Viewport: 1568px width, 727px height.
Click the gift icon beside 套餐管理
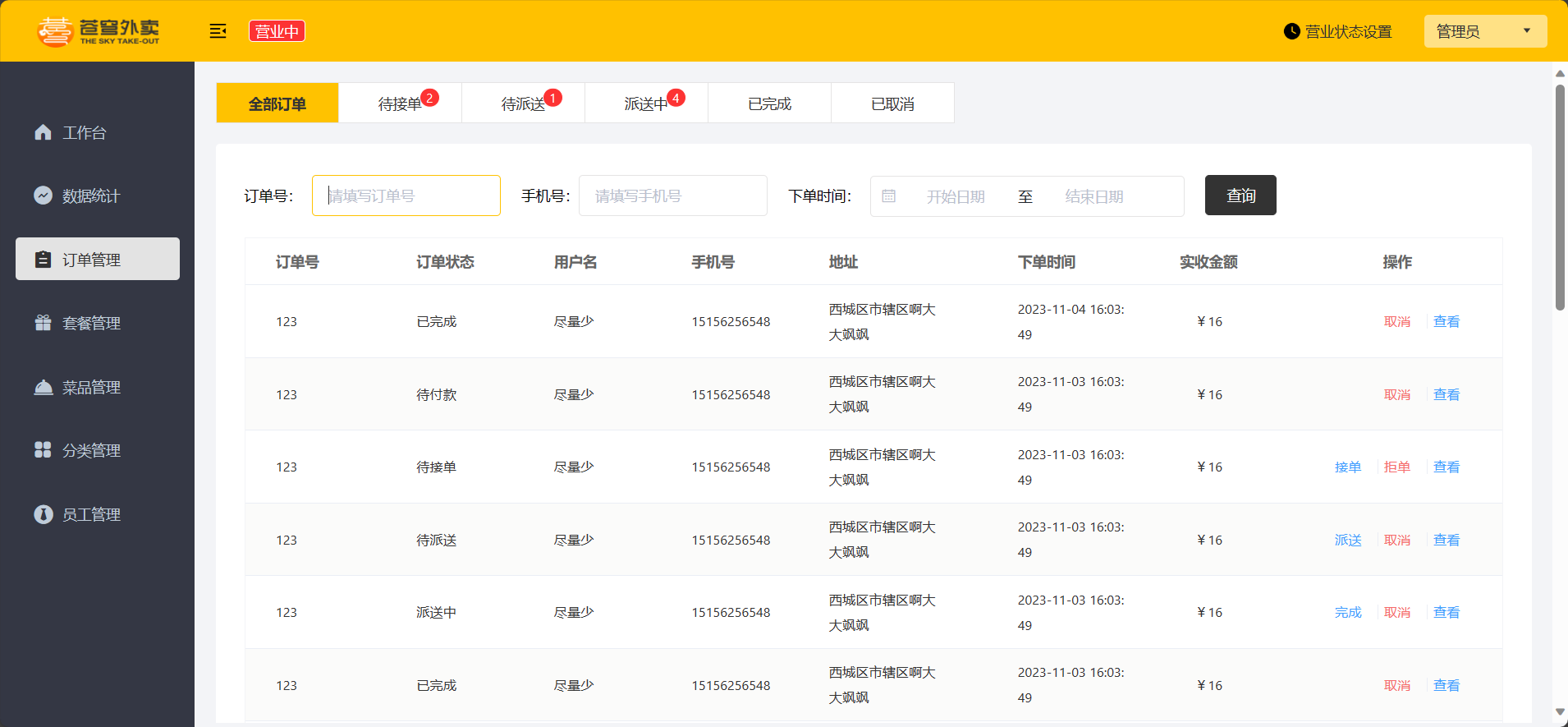[43, 323]
